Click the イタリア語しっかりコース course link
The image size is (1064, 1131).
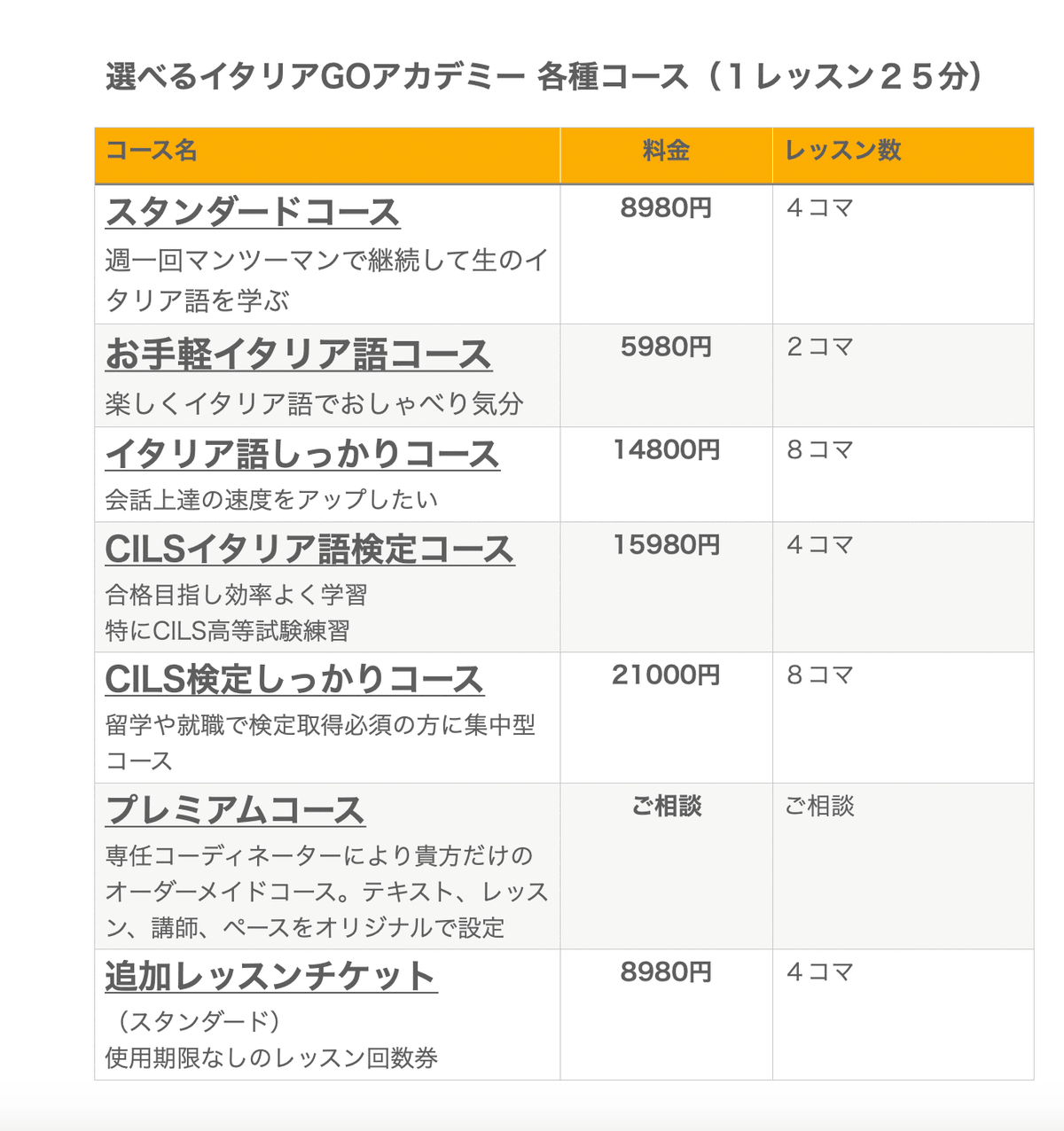pos(302,455)
